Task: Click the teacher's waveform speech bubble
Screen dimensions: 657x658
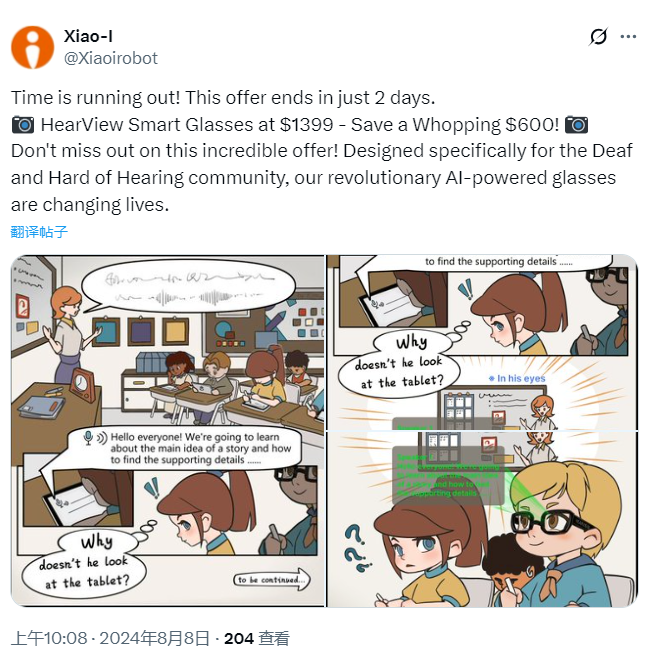Action: 189,286
